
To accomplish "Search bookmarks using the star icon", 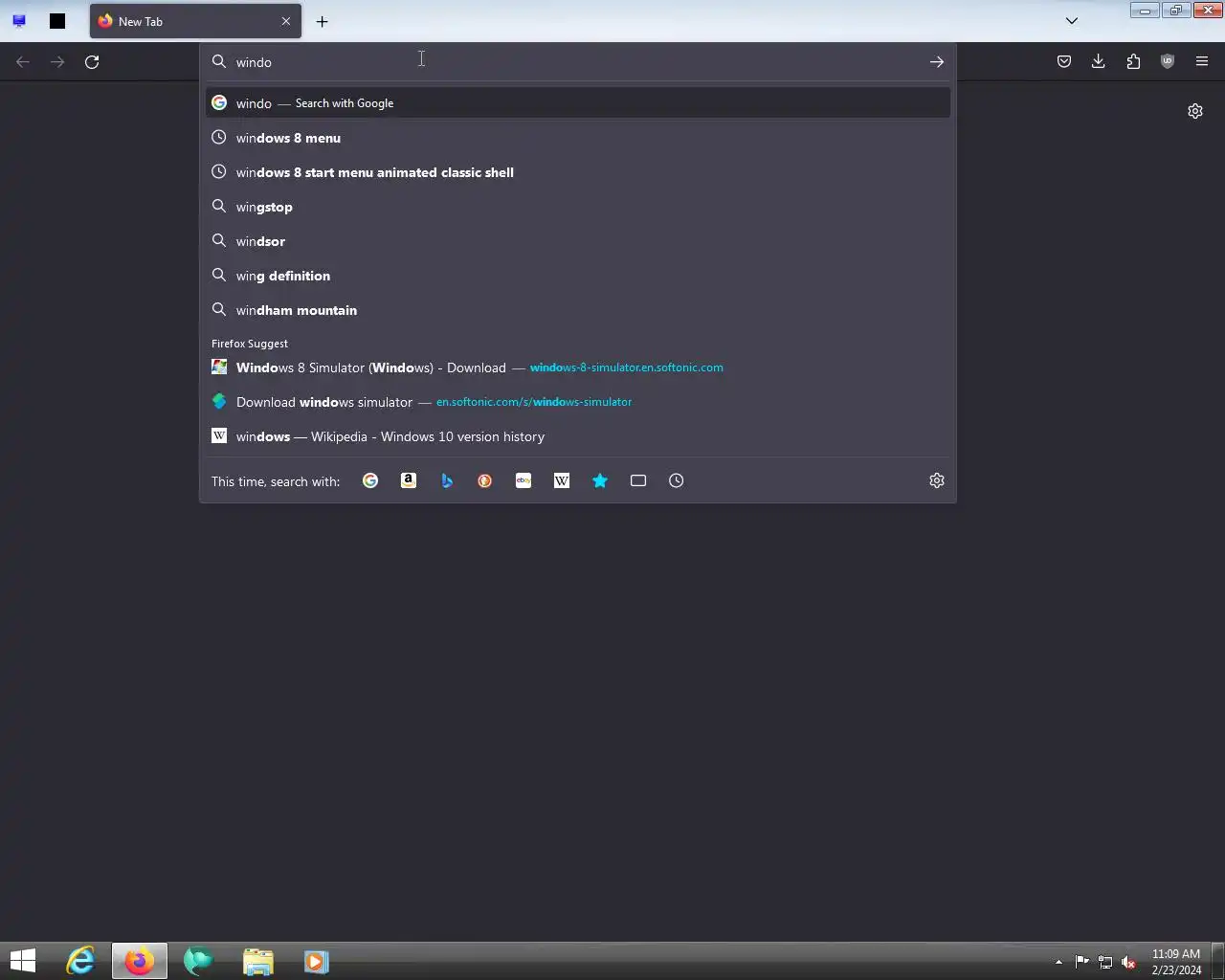I will (600, 480).
